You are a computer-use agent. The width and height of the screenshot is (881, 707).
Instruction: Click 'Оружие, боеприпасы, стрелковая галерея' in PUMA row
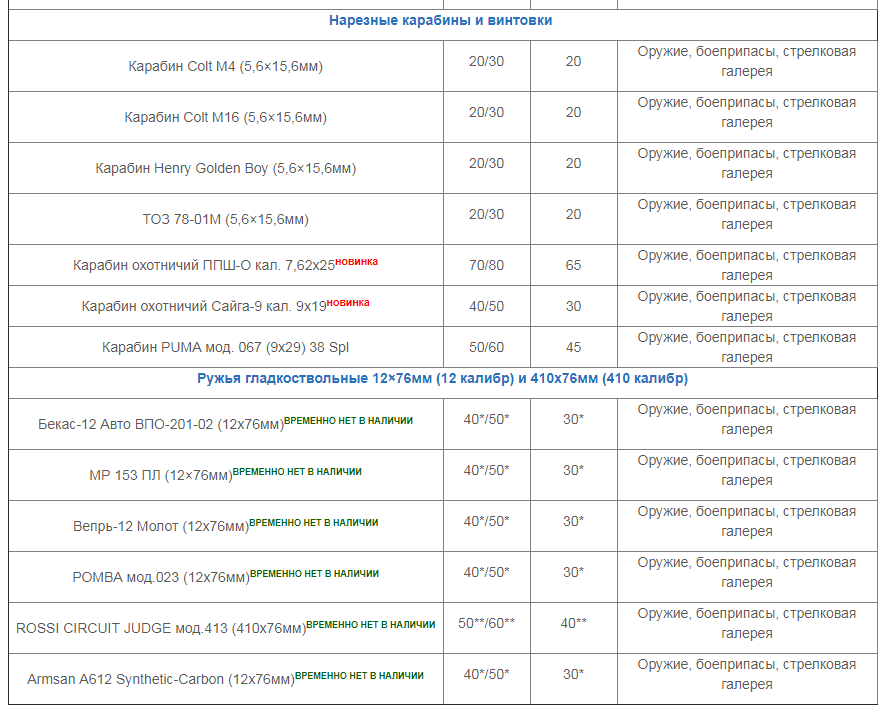[x=747, y=347]
